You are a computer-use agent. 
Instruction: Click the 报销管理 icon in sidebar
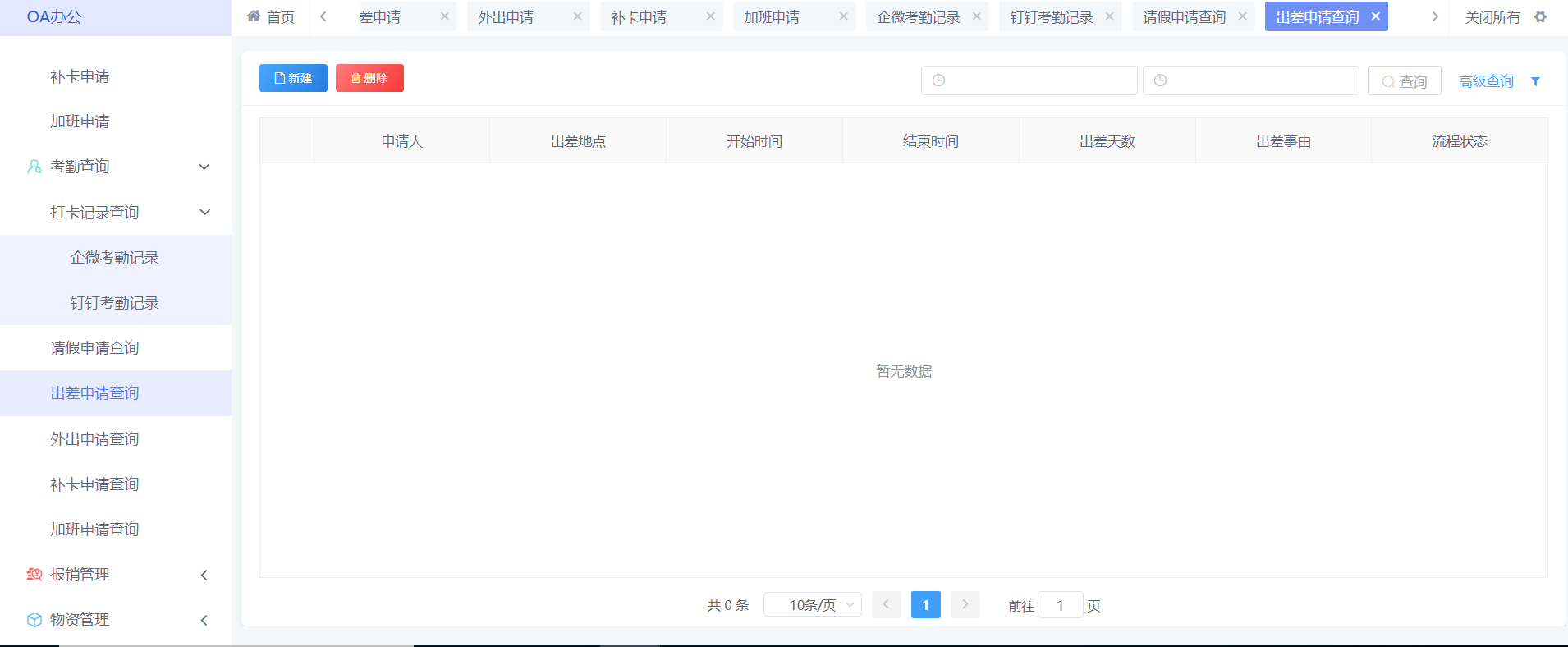(34, 575)
